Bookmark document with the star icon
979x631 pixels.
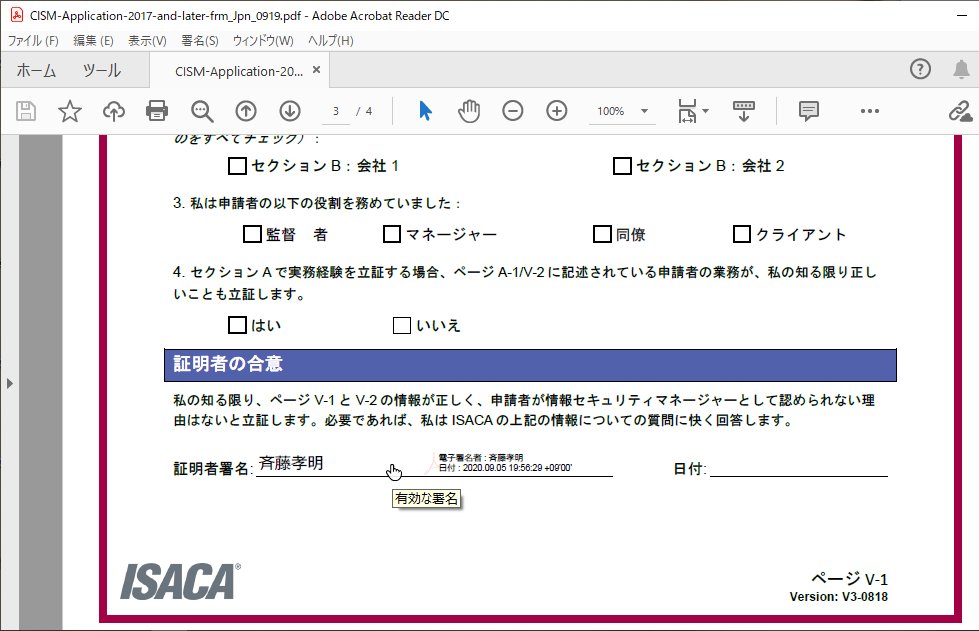tap(70, 111)
